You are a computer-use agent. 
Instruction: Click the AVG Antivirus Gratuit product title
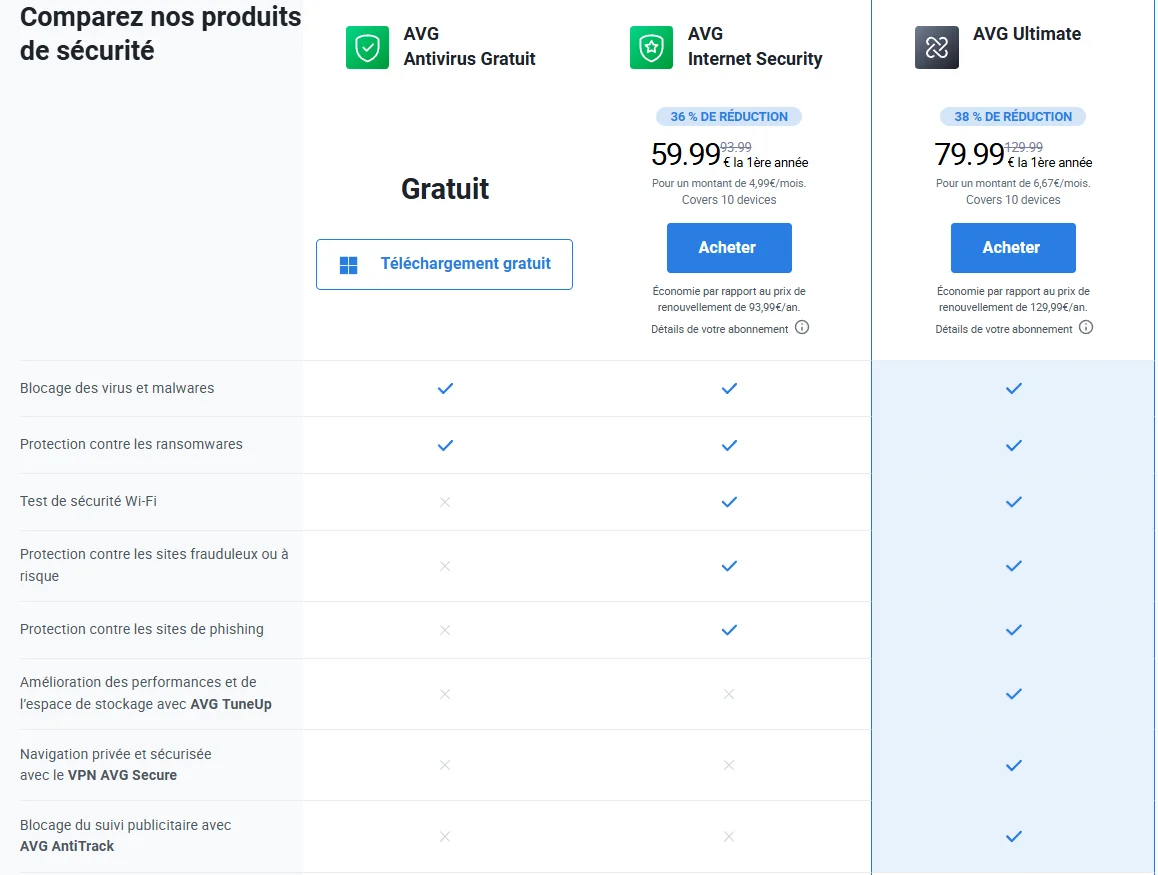tap(469, 47)
